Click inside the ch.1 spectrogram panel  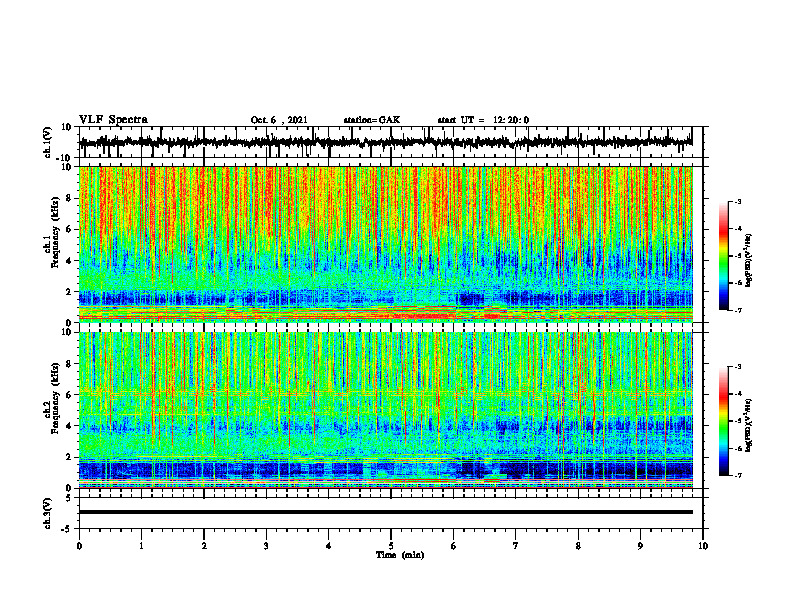[385, 244]
